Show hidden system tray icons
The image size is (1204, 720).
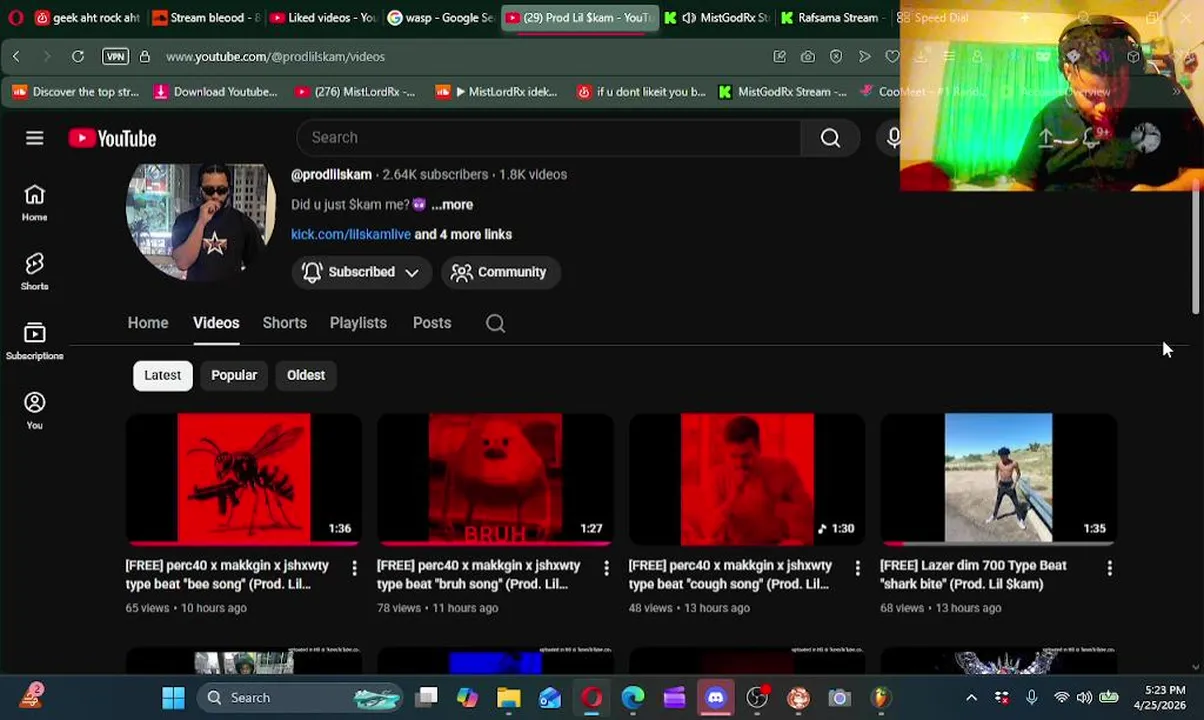coord(971,697)
